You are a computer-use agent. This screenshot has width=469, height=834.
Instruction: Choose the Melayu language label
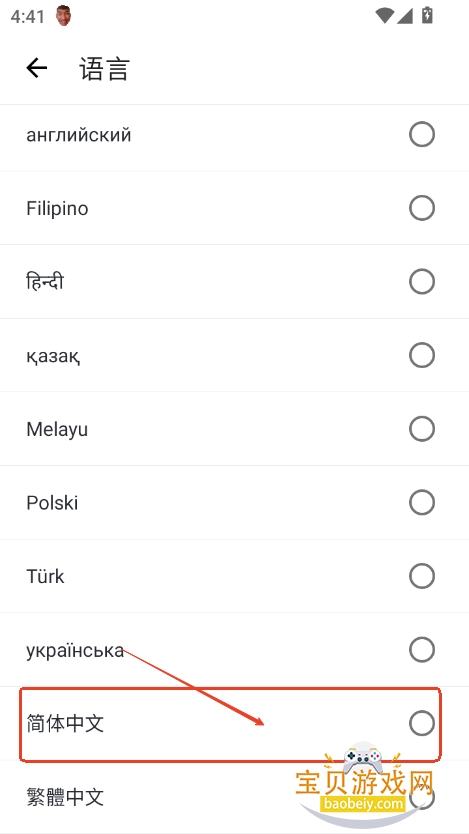coord(57,429)
